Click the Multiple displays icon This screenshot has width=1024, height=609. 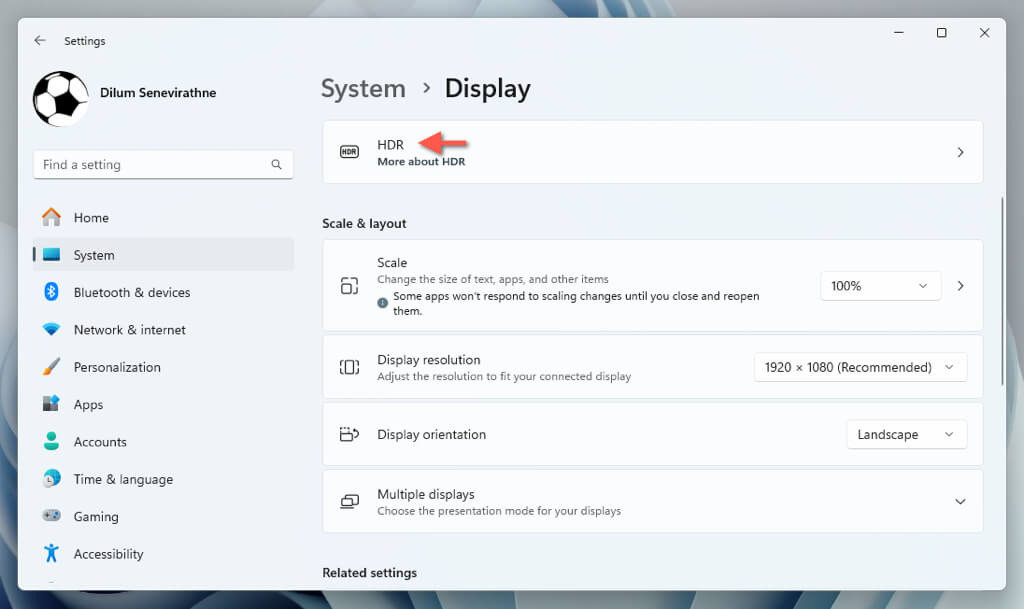coord(349,501)
